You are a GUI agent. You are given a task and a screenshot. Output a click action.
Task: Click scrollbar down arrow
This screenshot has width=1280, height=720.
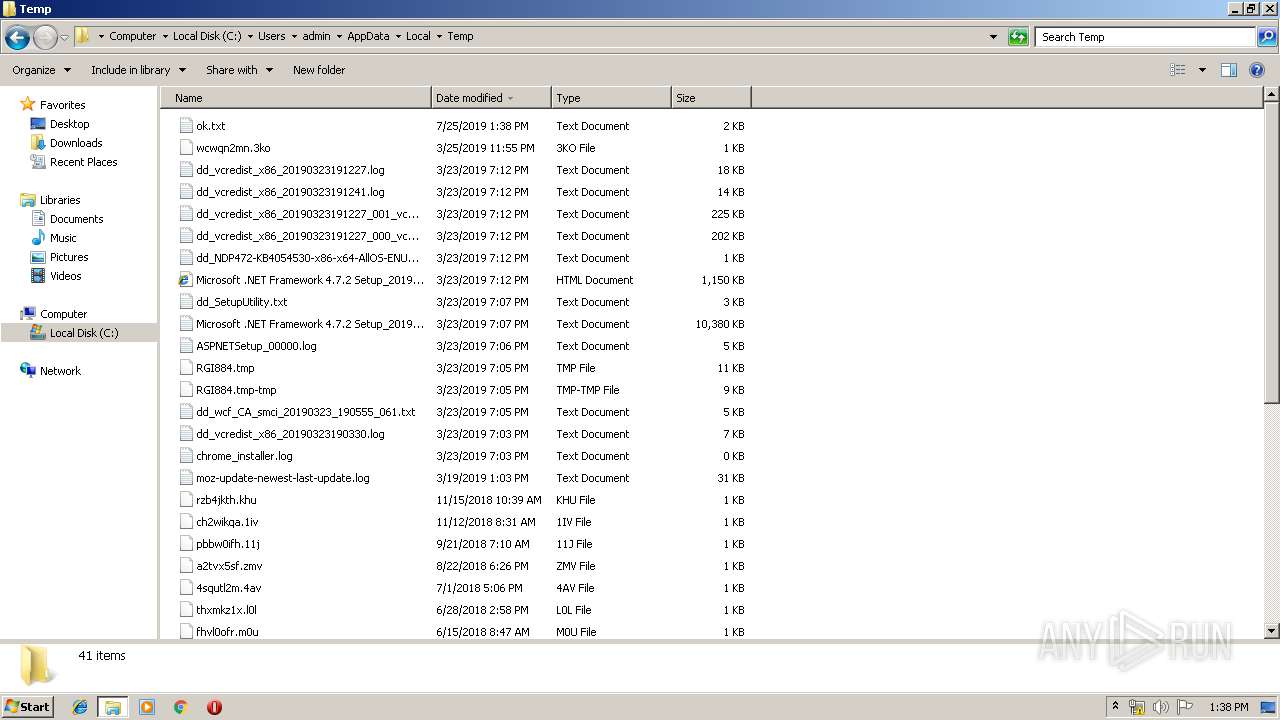[1271, 631]
